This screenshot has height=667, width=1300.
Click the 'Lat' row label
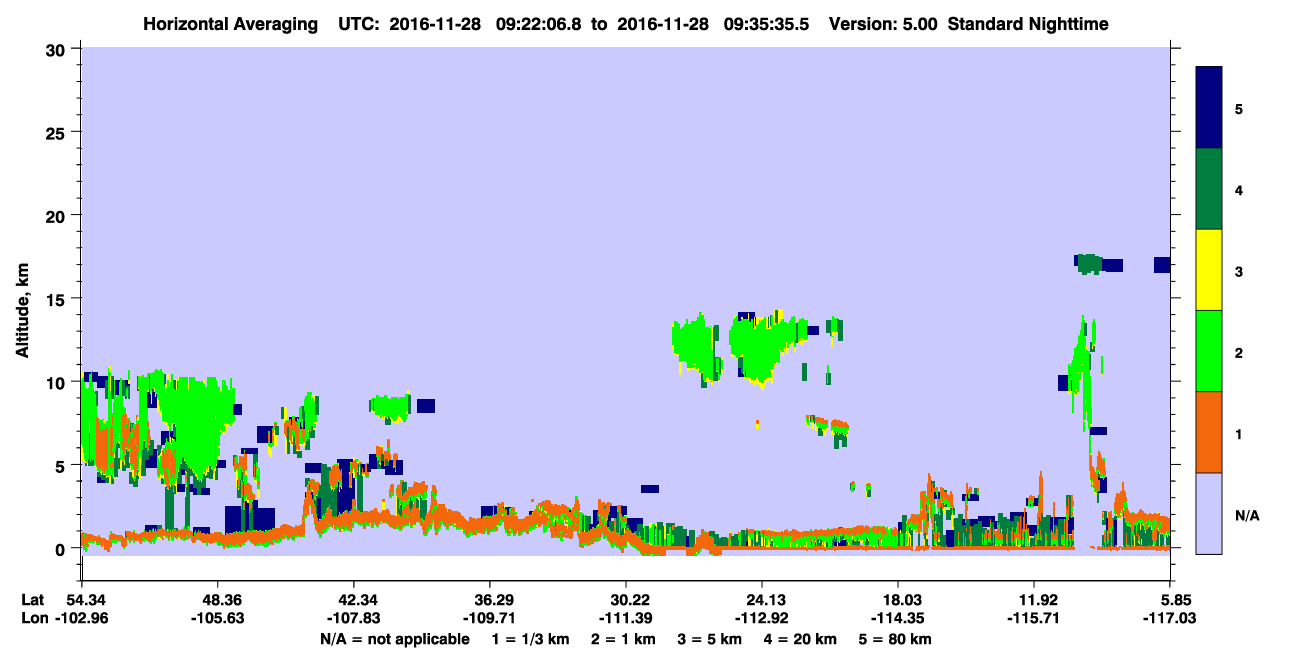coord(33,600)
